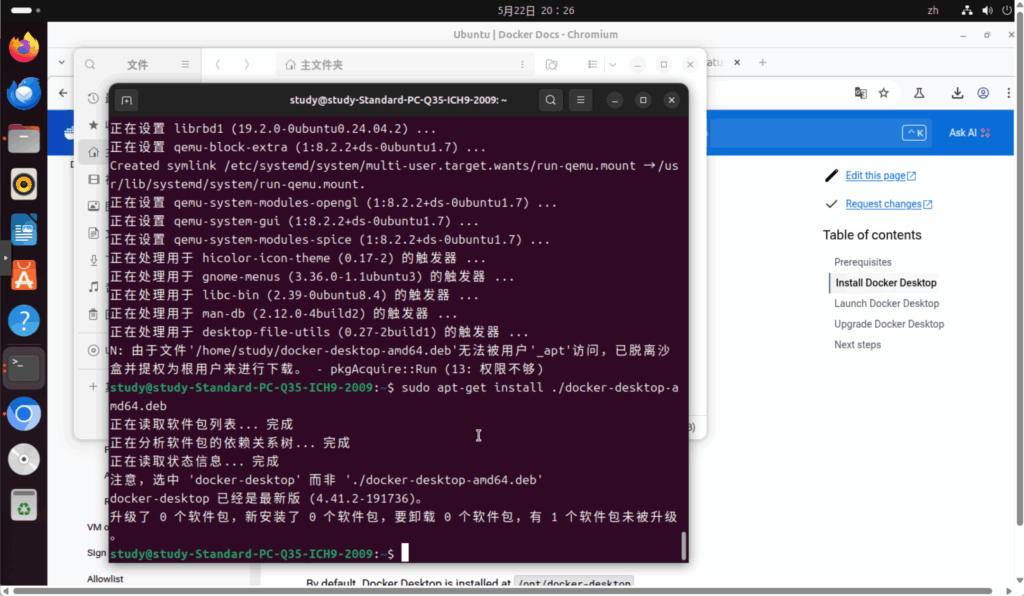Open Thunderbird Mail from the dock
Image resolution: width=1024 pixels, height=596 pixels.
[24, 93]
